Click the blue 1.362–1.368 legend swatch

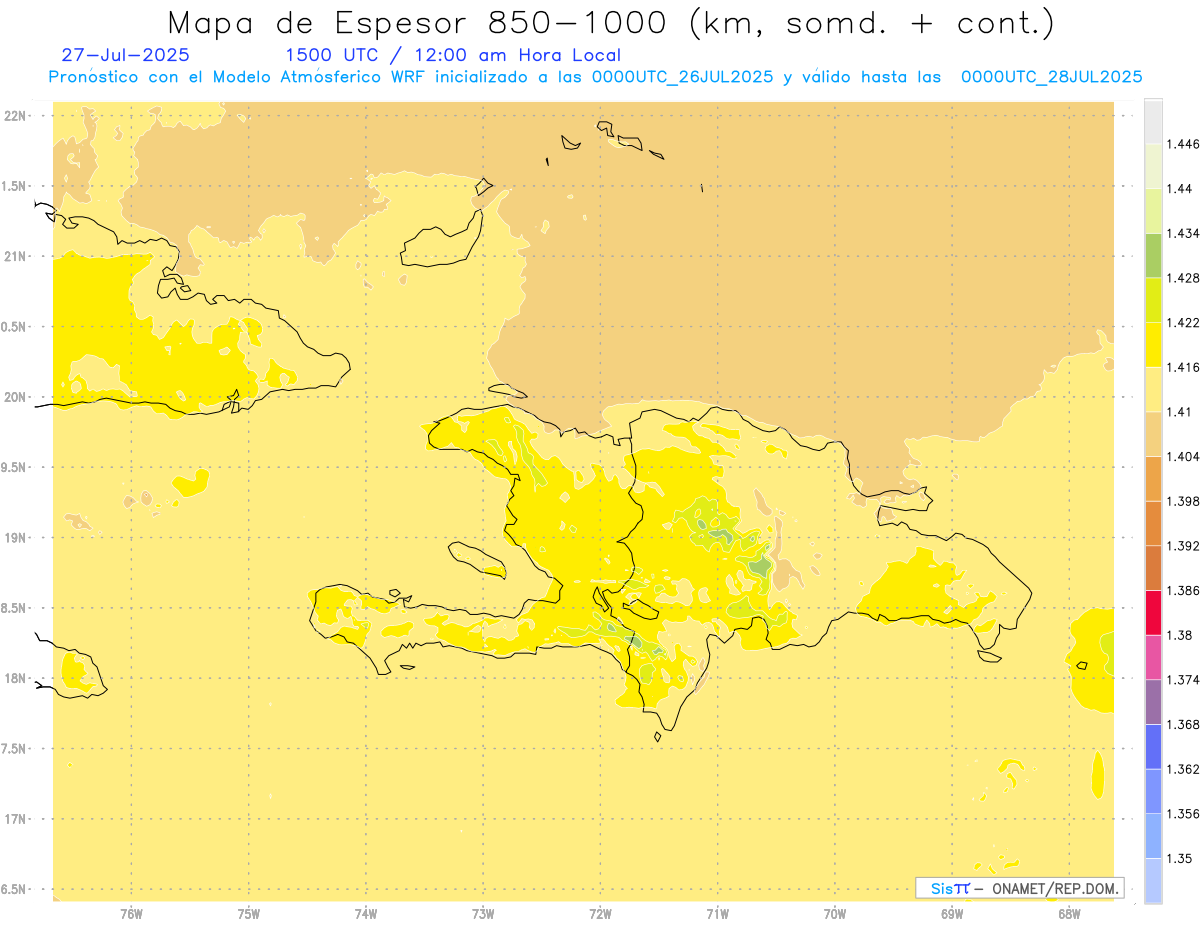tap(1153, 746)
